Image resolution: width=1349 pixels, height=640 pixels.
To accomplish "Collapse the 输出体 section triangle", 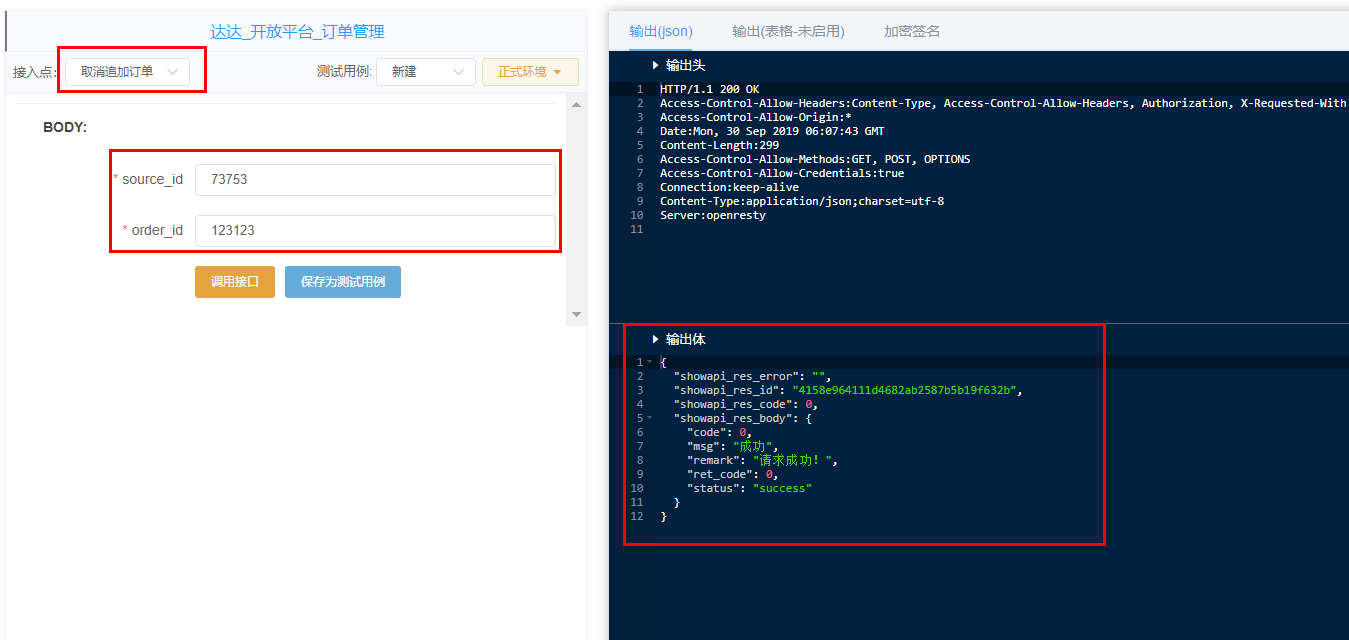I will 655,339.
